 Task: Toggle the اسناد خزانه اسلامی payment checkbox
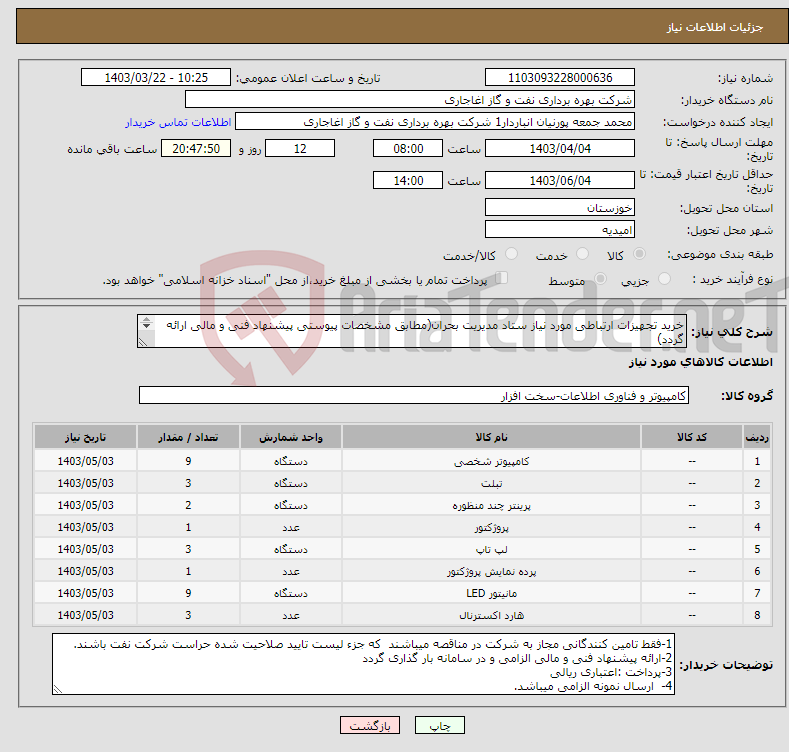502,278
